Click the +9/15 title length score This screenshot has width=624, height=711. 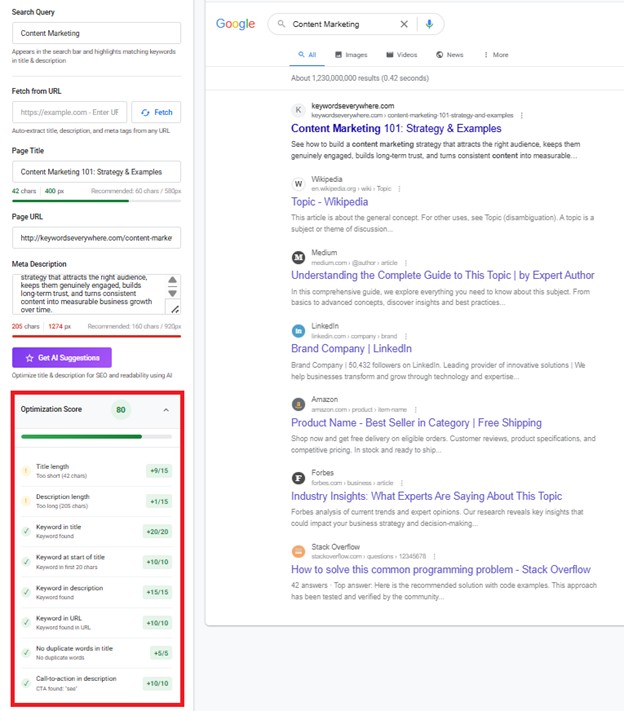click(159, 471)
